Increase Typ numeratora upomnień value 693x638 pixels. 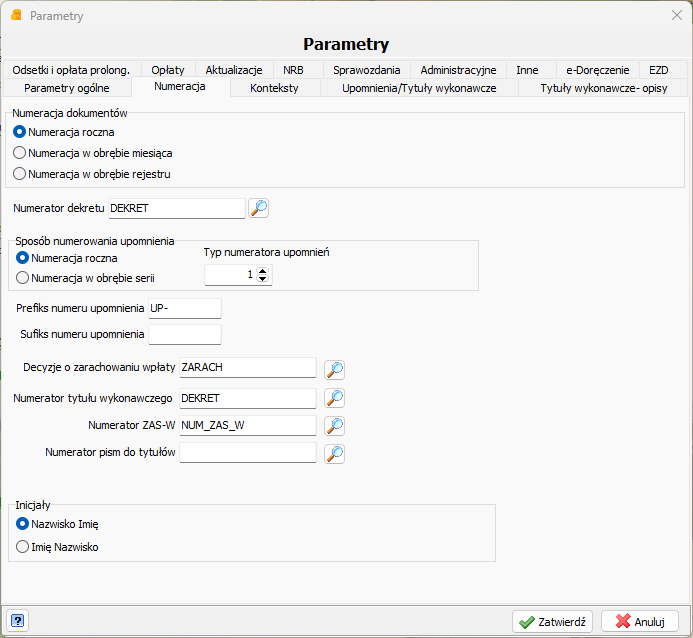[263, 271]
